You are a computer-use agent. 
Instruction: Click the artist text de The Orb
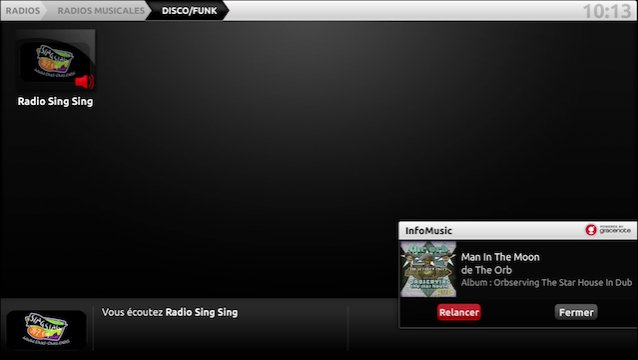pos(486,270)
